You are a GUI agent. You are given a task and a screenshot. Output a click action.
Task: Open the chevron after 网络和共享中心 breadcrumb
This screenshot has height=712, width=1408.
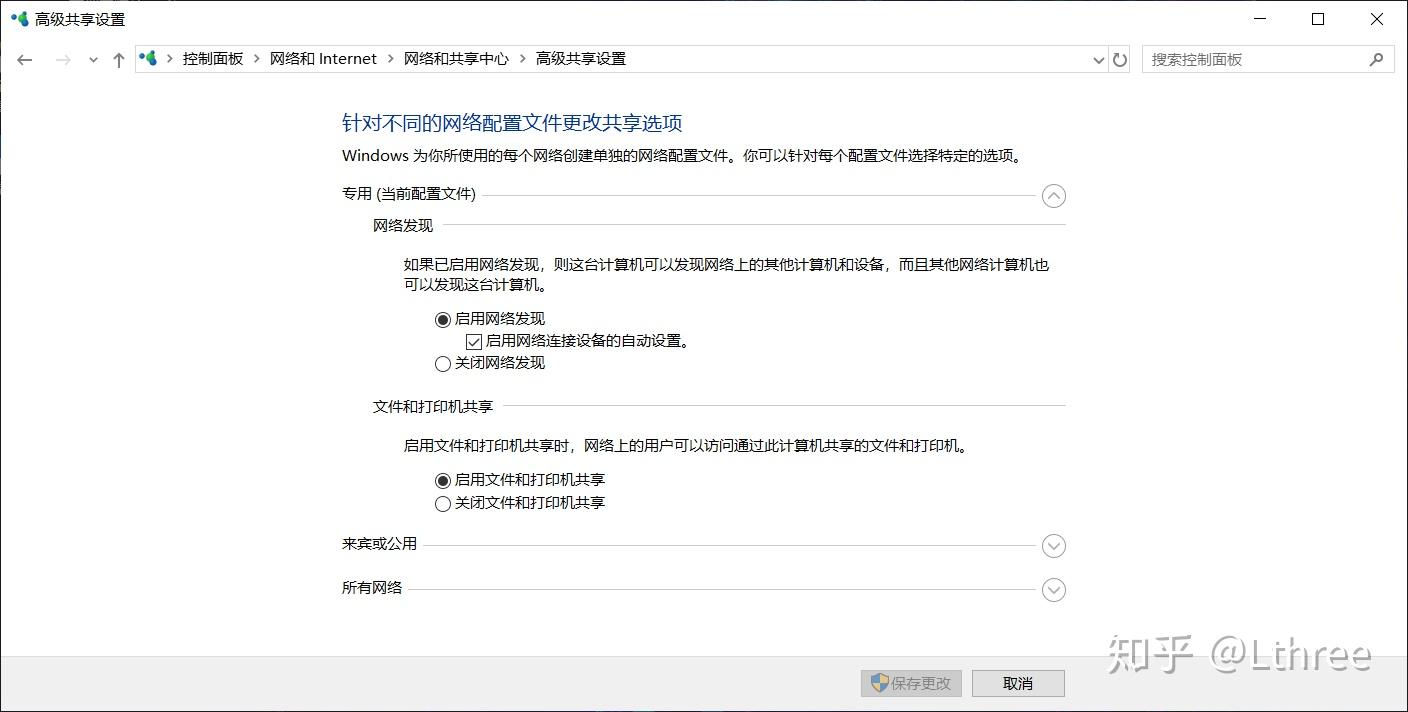[522, 59]
